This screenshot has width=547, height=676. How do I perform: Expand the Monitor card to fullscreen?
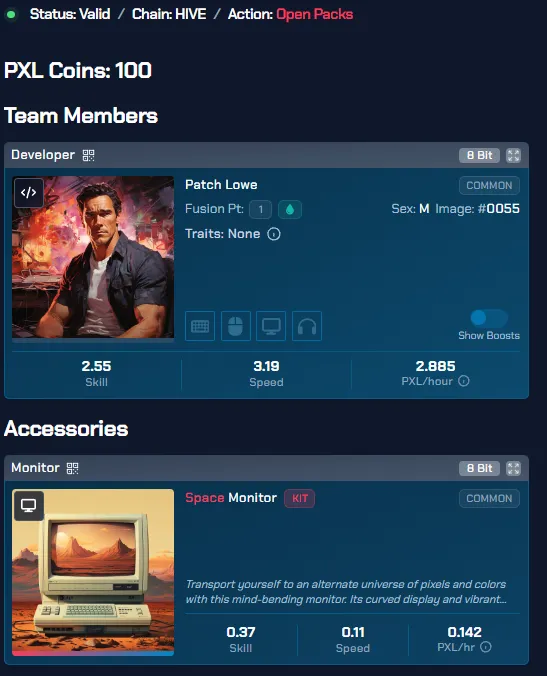click(x=513, y=469)
